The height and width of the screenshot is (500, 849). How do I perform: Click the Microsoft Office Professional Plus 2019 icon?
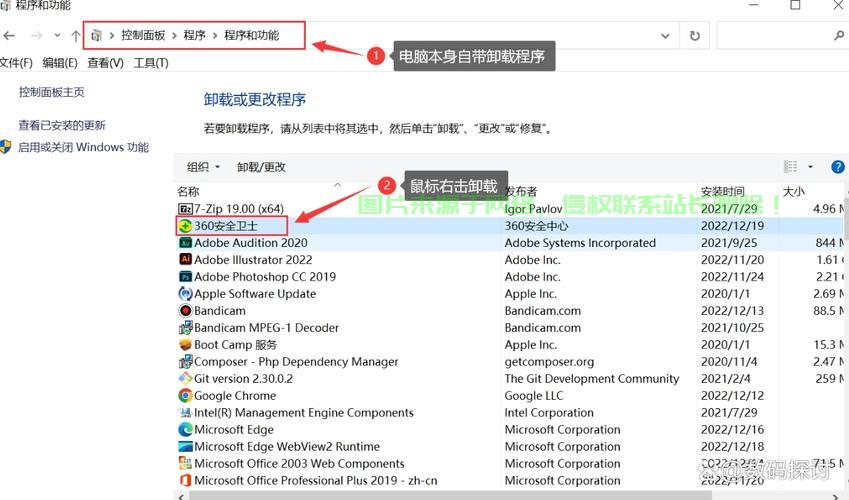(185, 480)
